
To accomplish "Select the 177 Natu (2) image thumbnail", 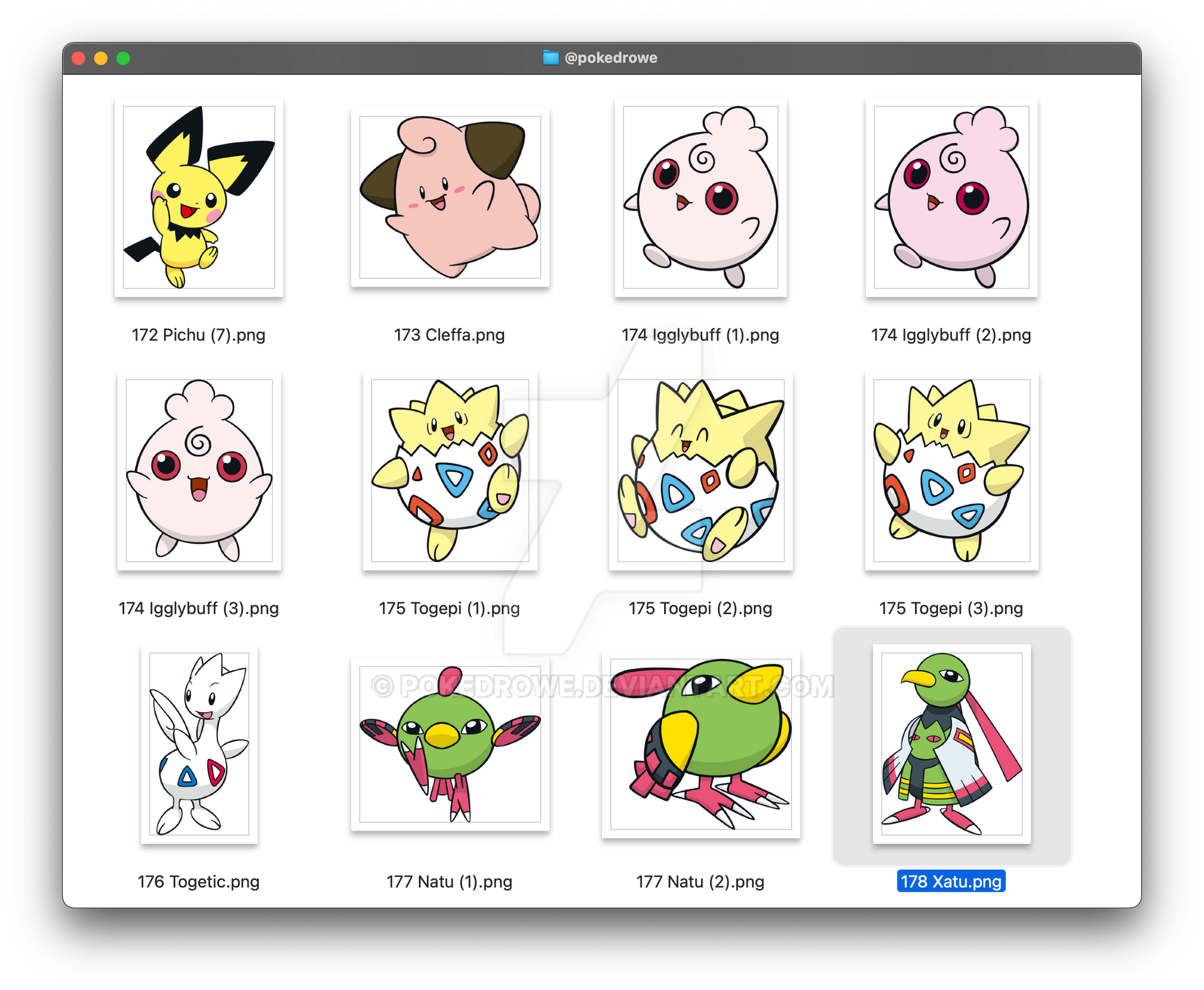I will (x=700, y=744).
